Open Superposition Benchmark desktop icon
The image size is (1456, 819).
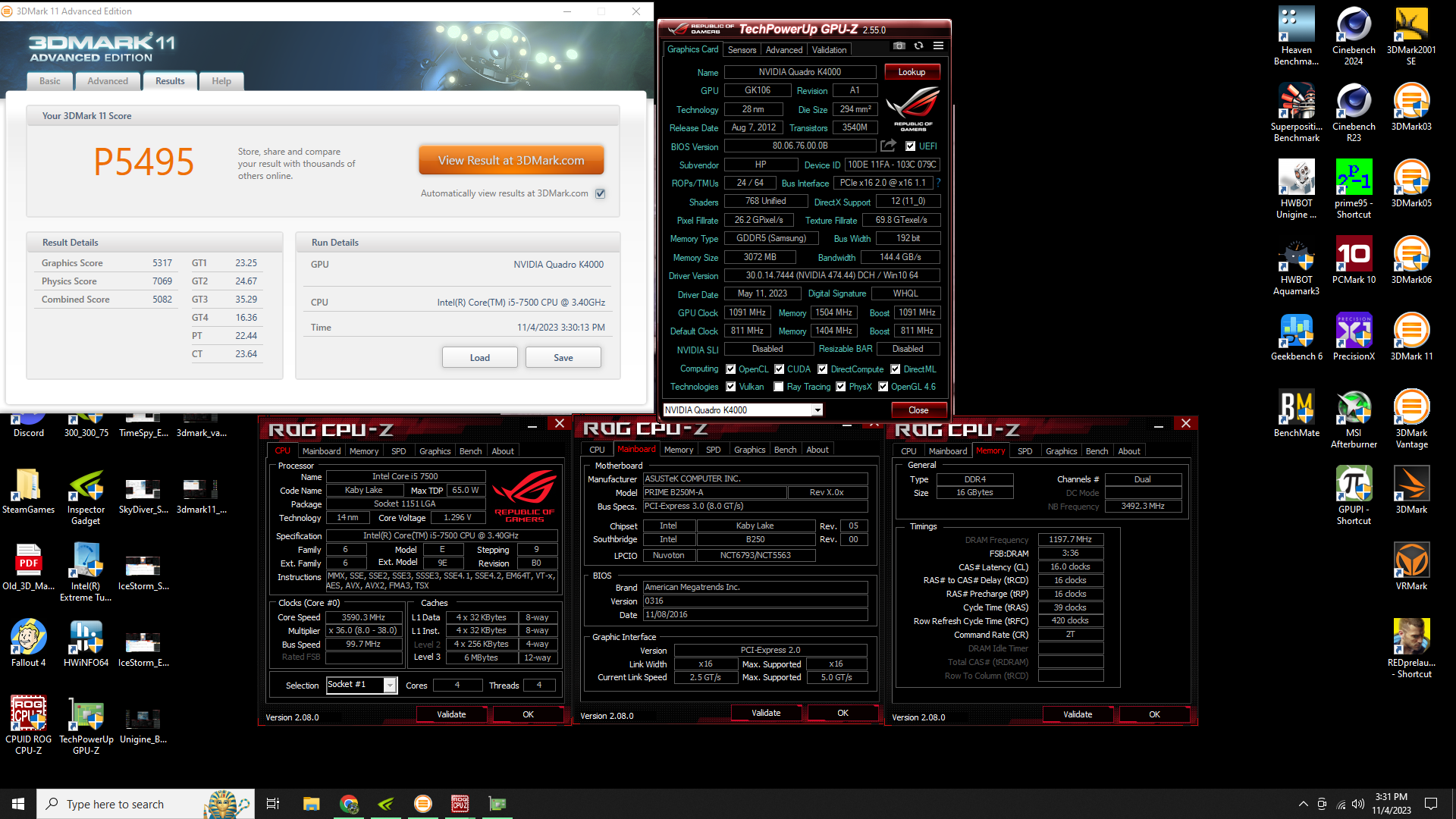(1296, 112)
